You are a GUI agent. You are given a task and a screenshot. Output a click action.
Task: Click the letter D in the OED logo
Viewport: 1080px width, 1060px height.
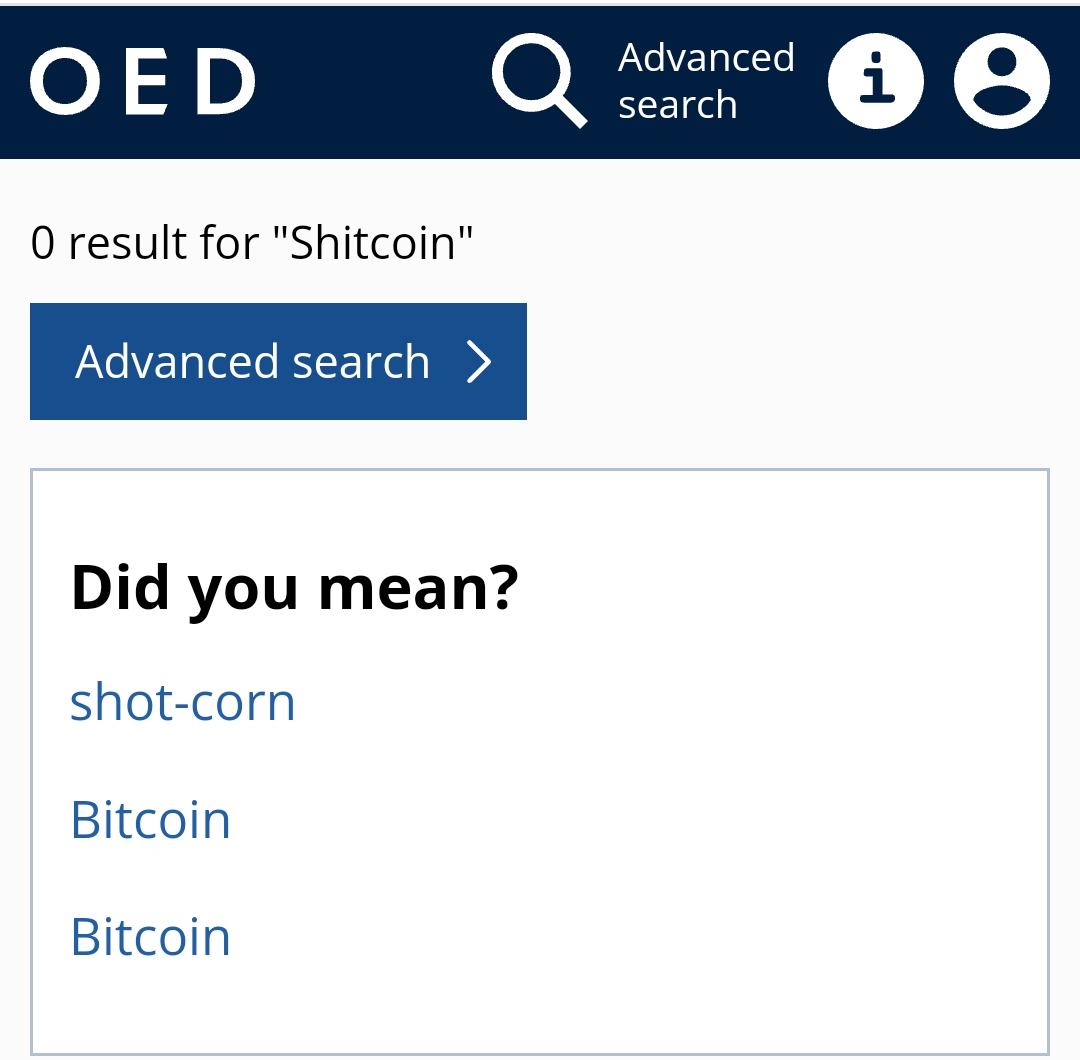point(225,82)
